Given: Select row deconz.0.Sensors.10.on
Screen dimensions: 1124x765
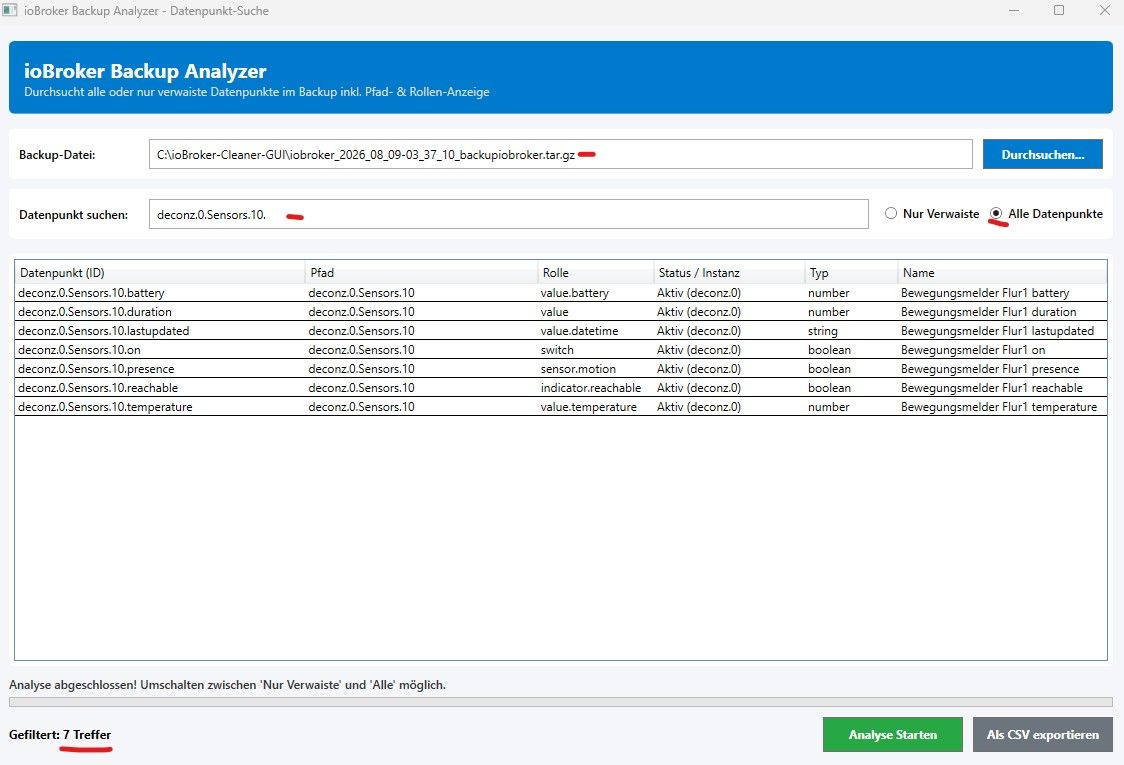Looking at the screenshot, I should tap(561, 350).
